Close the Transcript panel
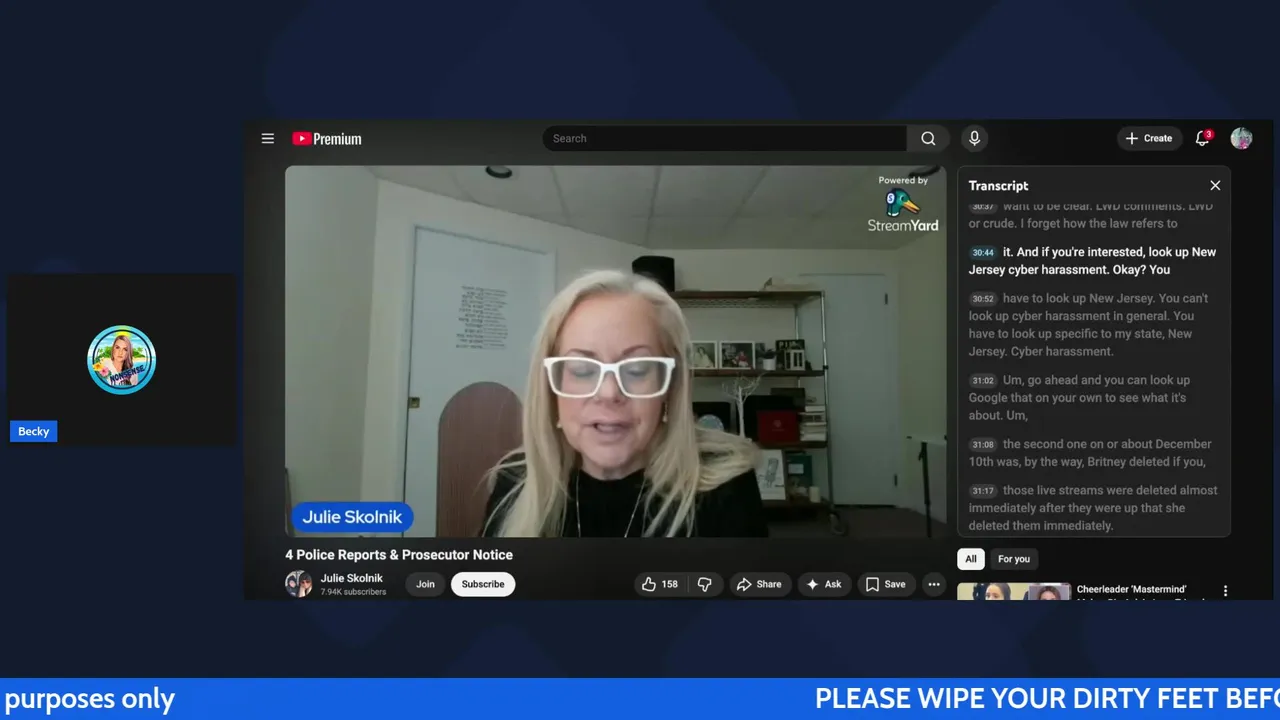The height and width of the screenshot is (720, 1280). coord(1215,185)
